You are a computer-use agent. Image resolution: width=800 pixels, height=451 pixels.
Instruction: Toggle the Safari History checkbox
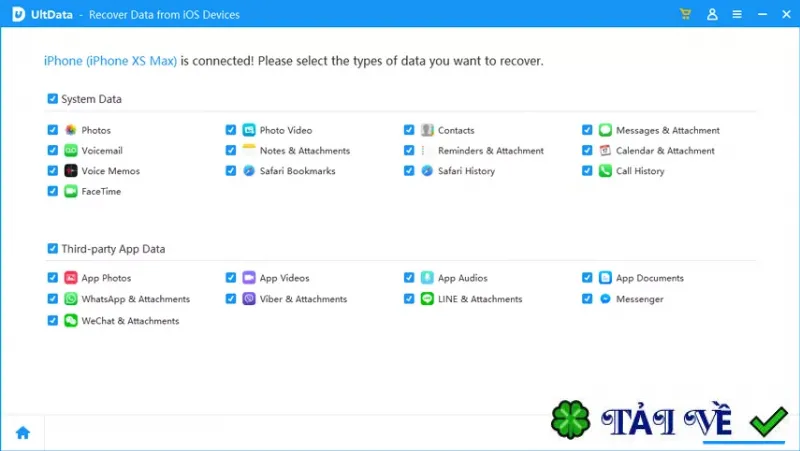409,170
